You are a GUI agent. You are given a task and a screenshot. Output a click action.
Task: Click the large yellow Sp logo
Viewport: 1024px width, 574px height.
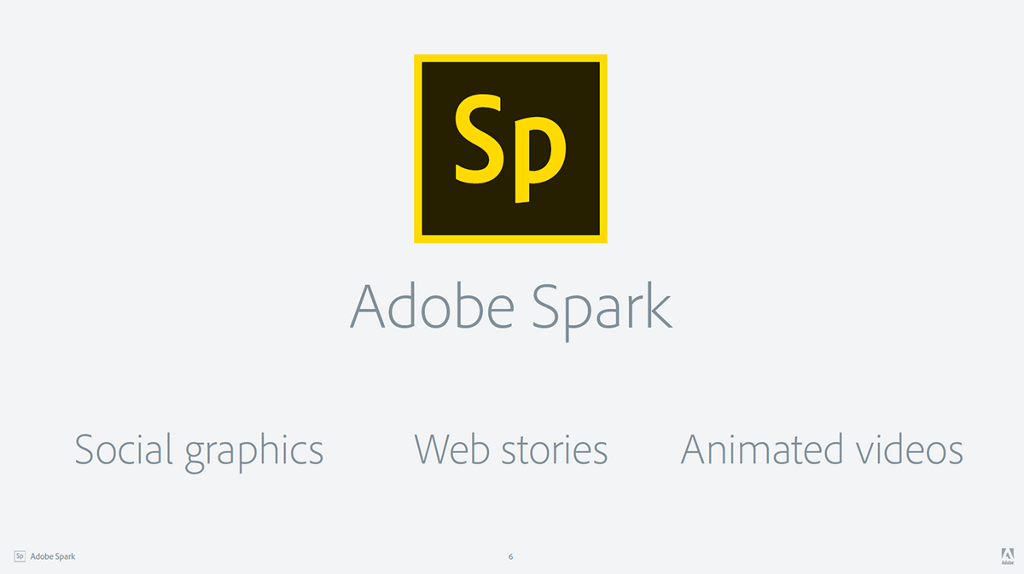[510, 148]
